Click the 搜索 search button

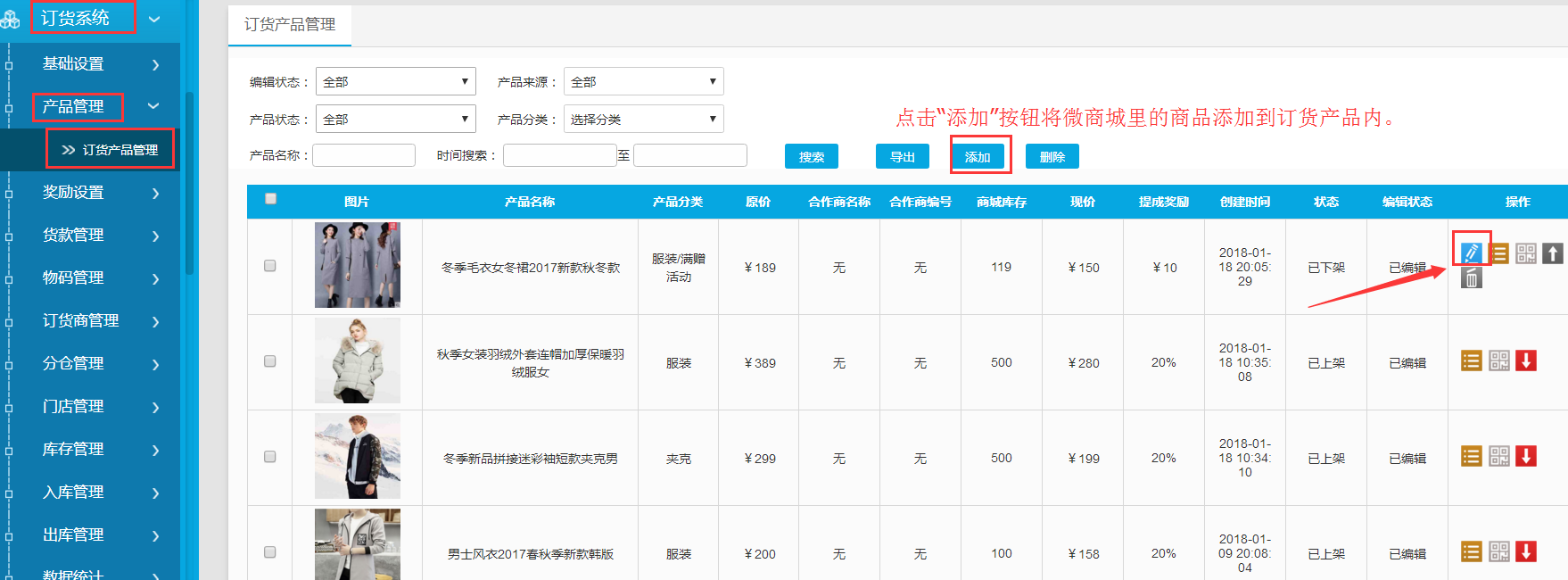pyautogui.click(x=812, y=157)
